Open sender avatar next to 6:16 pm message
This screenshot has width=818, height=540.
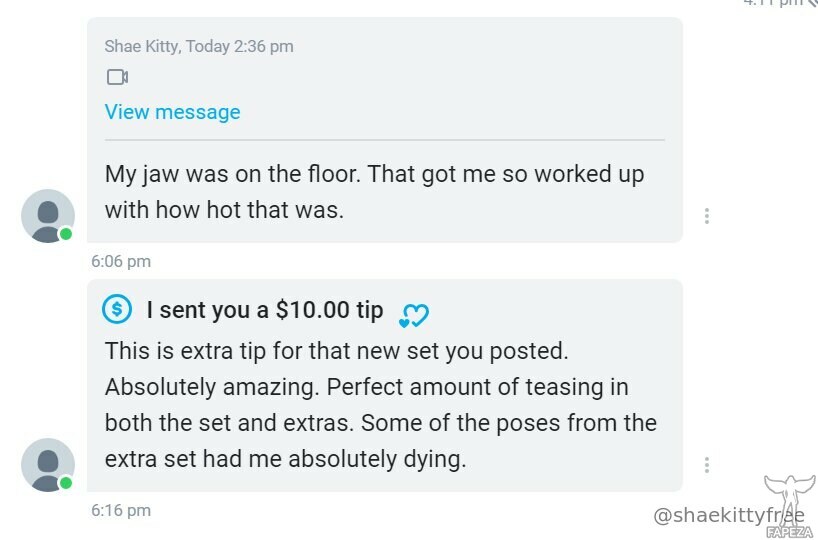pos(48,465)
